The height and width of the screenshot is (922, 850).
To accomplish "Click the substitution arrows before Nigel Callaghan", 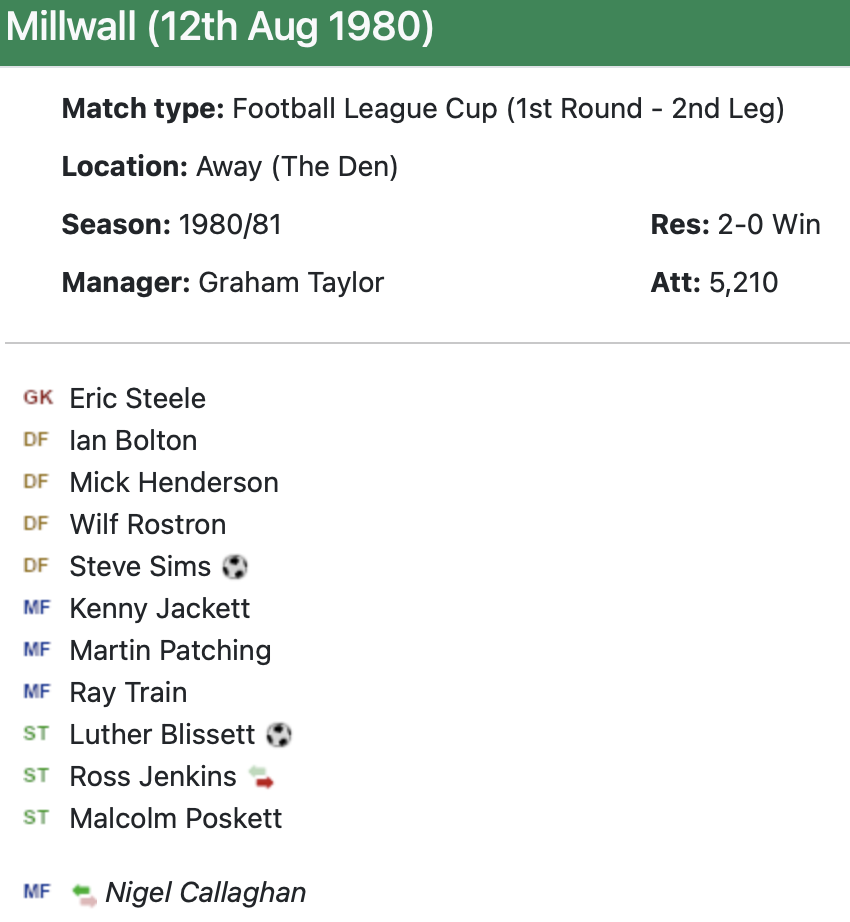I will 84,893.
